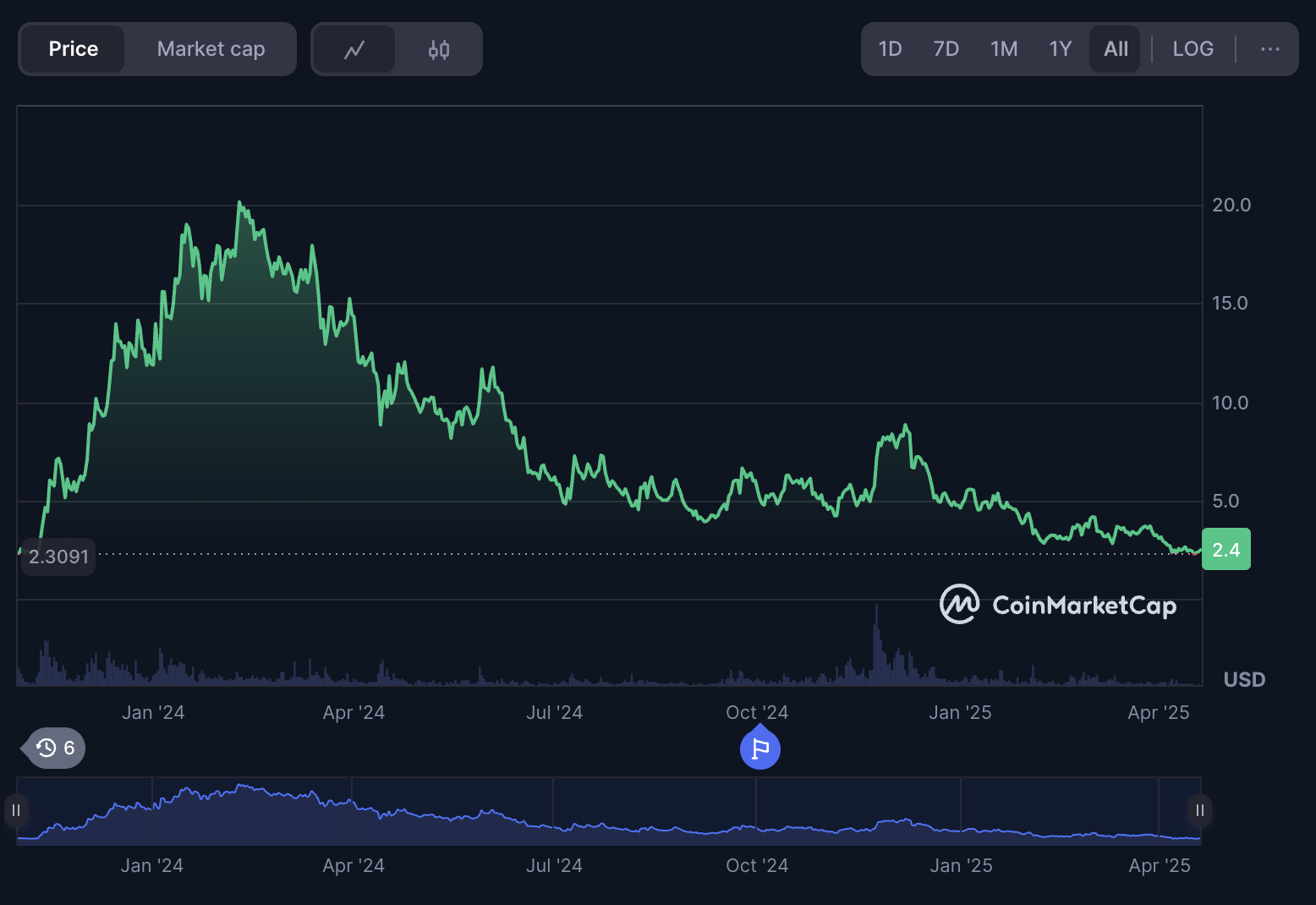Screen dimensions: 1316x905
Task: Click the current price label 2.4
Action: [x=1226, y=550]
